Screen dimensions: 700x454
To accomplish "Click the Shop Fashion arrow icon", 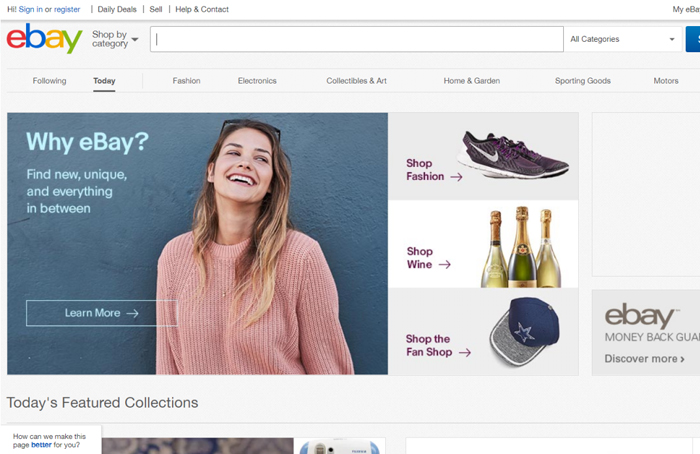I will (456, 177).
